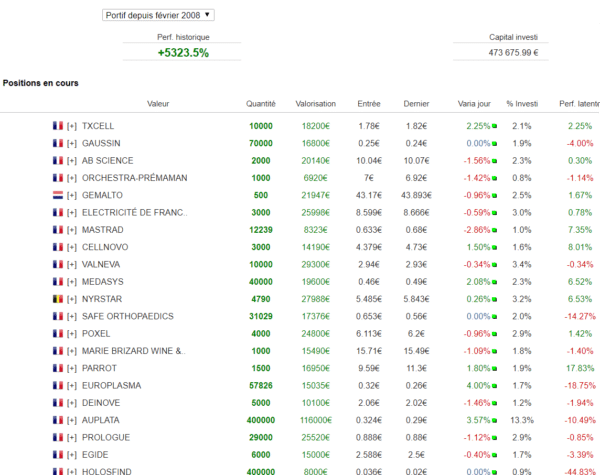Click the AUPLATA valuation 116000€
Screen dimensions: 600x475
coord(316,420)
